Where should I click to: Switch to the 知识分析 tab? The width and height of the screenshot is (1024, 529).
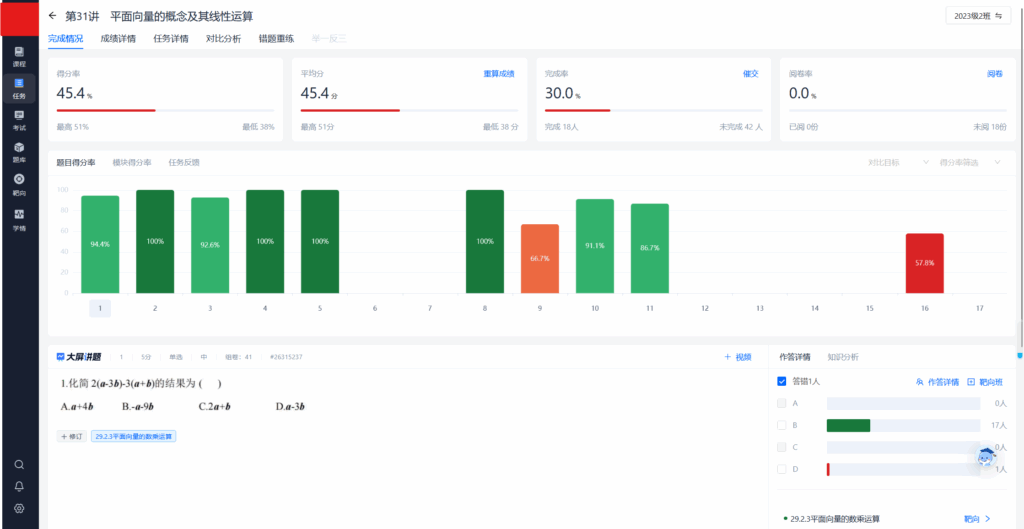(842, 357)
